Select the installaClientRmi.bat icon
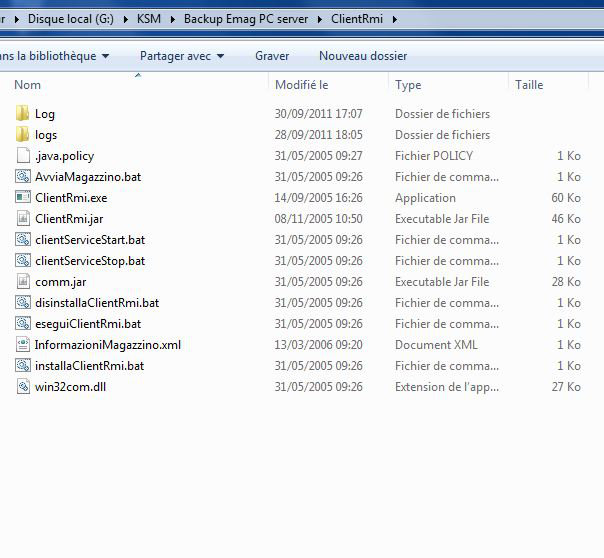Viewport: 604px width, 558px height. tap(23, 365)
